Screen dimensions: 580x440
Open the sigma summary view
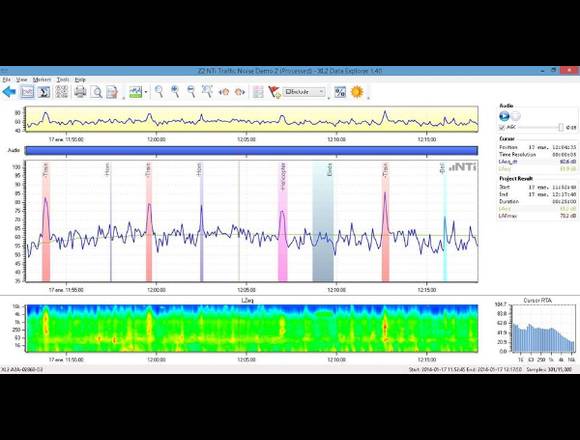pos(44,92)
